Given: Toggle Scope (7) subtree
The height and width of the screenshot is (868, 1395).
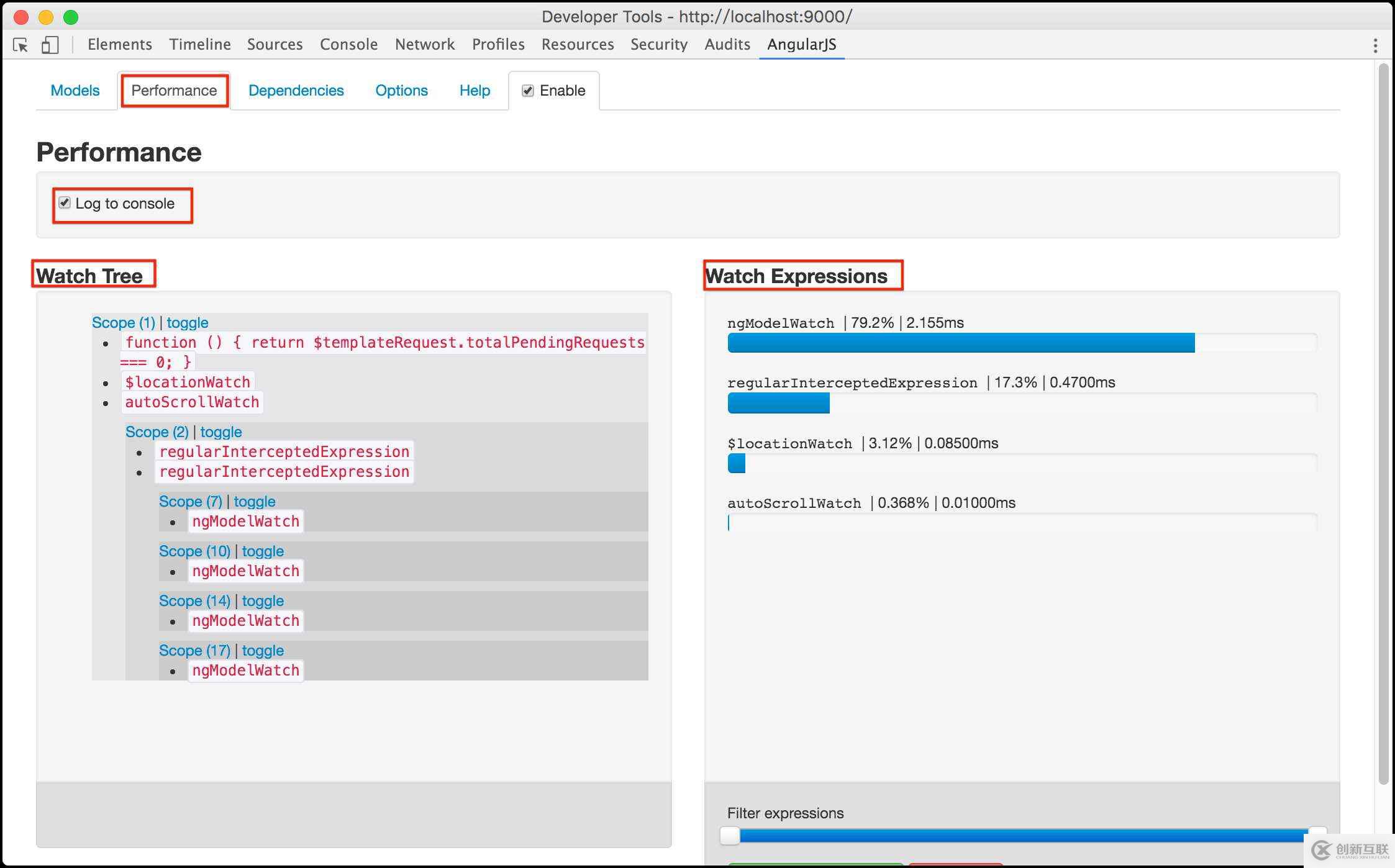Looking at the screenshot, I should tap(254, 502).
